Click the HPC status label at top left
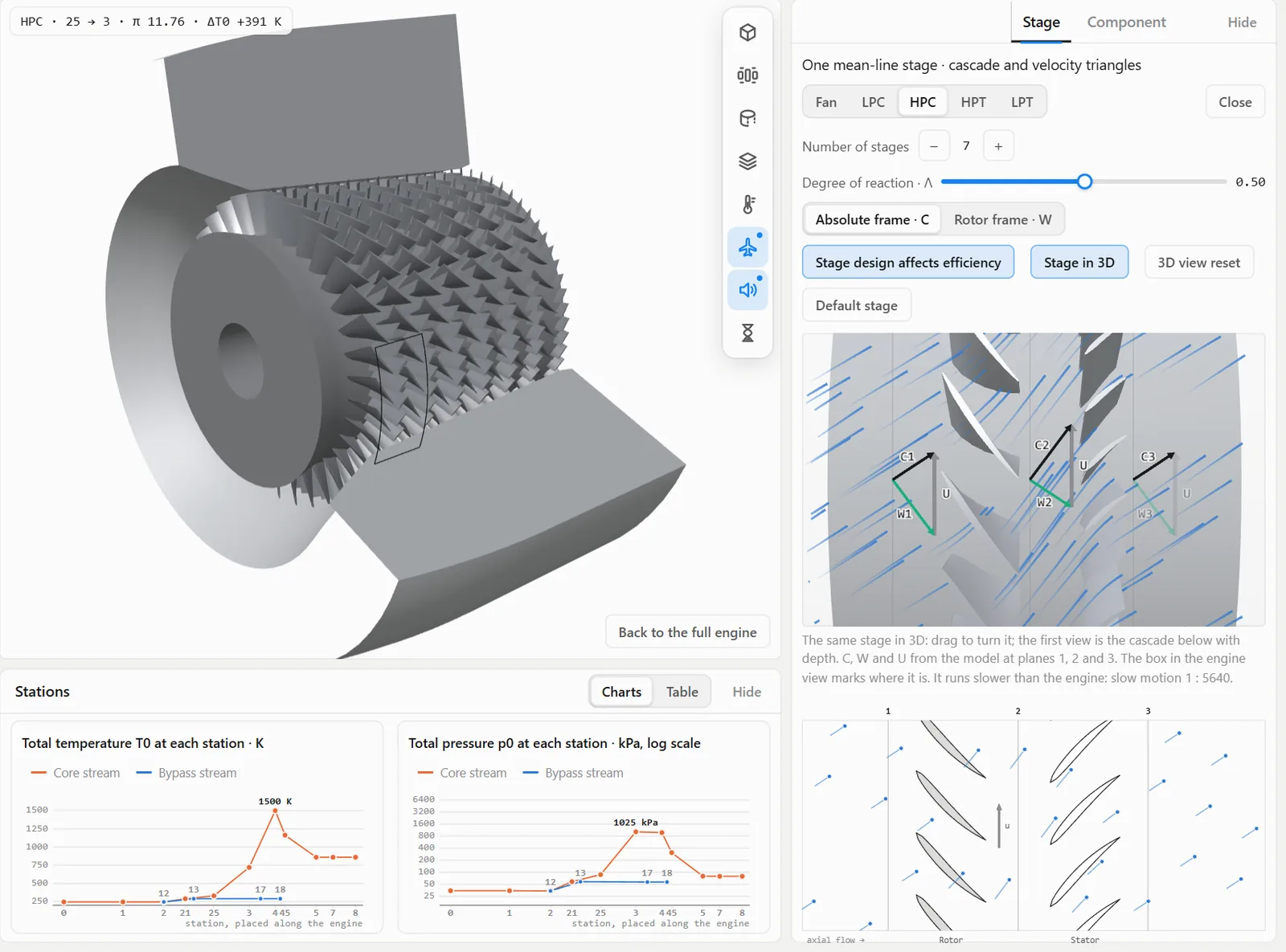Image resolution: width=1286 pixels, height=952 pixels. point(151,22)
